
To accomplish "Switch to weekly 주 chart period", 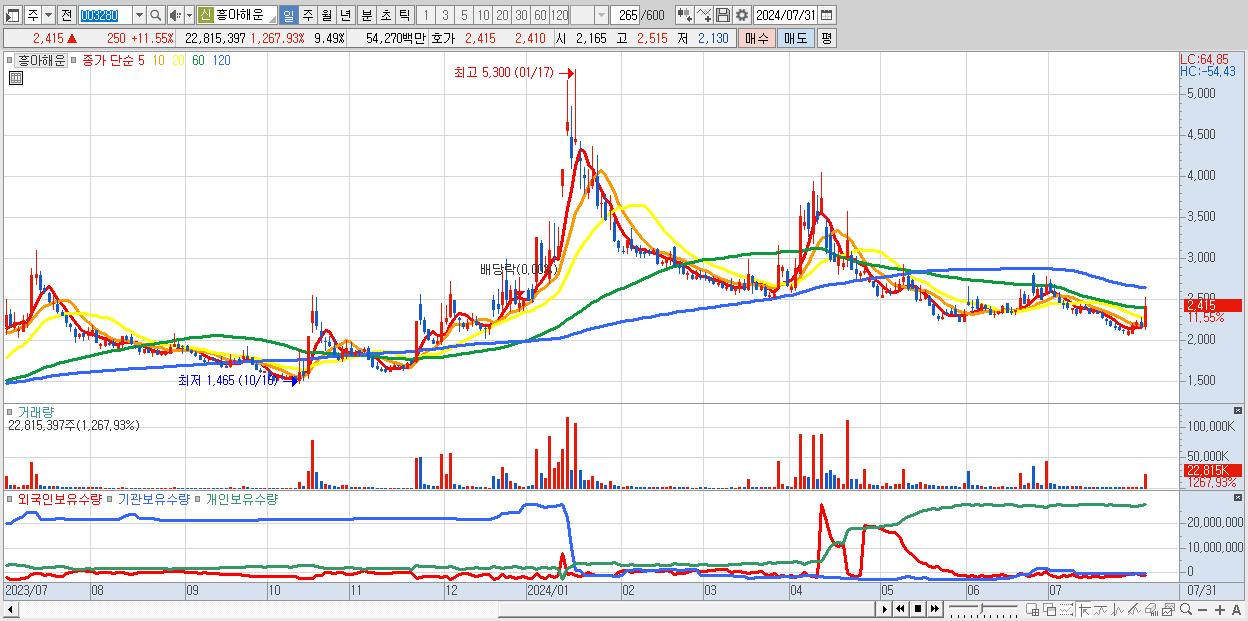I will (307, 15).
